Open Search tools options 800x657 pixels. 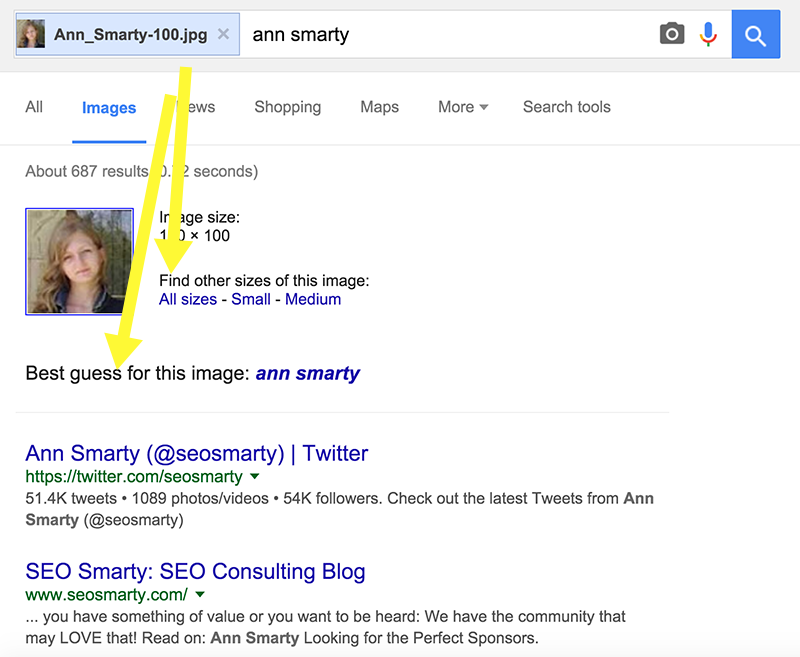click(x=566, y=107)
